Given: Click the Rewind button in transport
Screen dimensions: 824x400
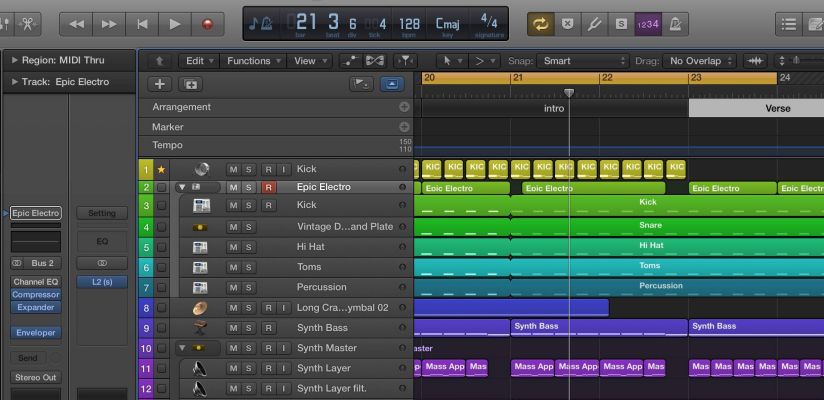Looking at the screenshot, I should tap(78, 23).
